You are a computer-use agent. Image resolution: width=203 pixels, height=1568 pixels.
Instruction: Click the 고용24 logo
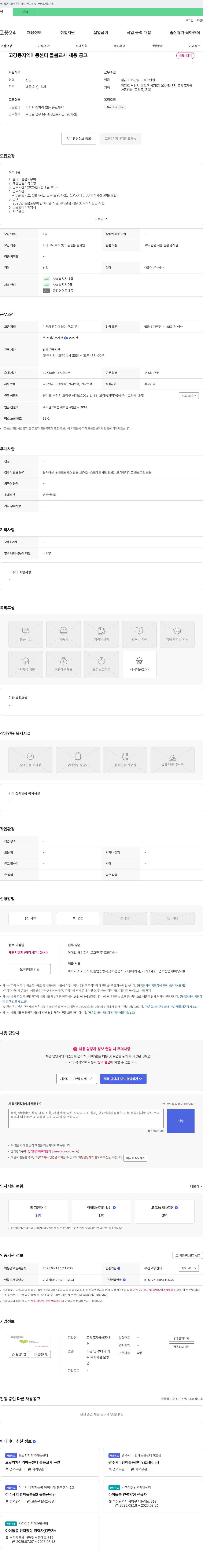pos(8,32)
